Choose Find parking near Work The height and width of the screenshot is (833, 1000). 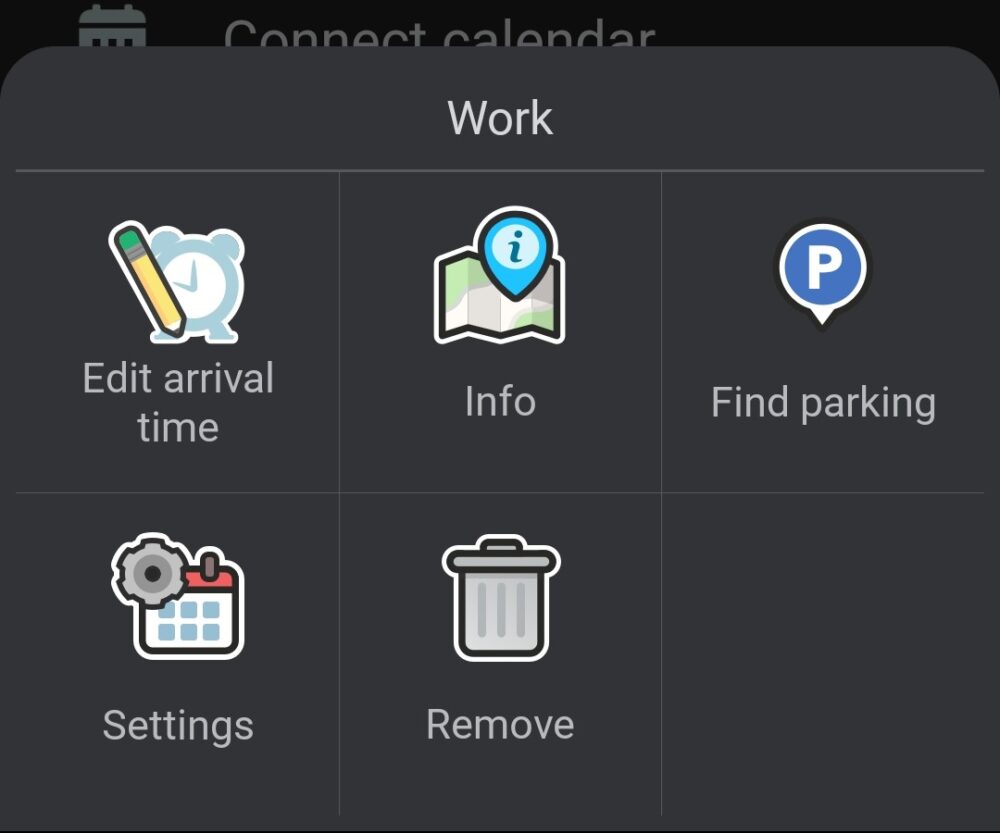820,330
